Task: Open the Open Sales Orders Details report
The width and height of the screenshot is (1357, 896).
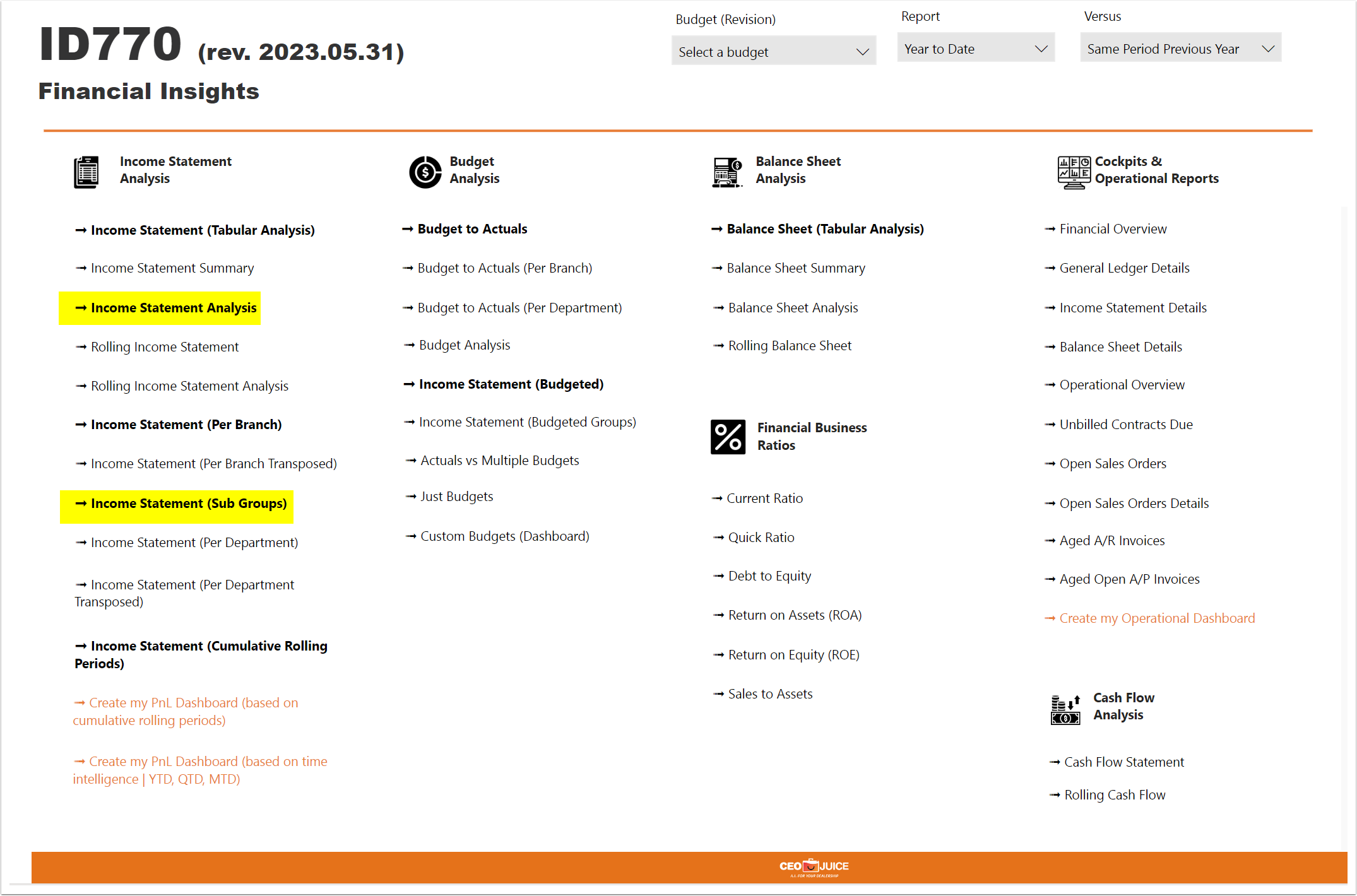Action: tap(1127, 504)
